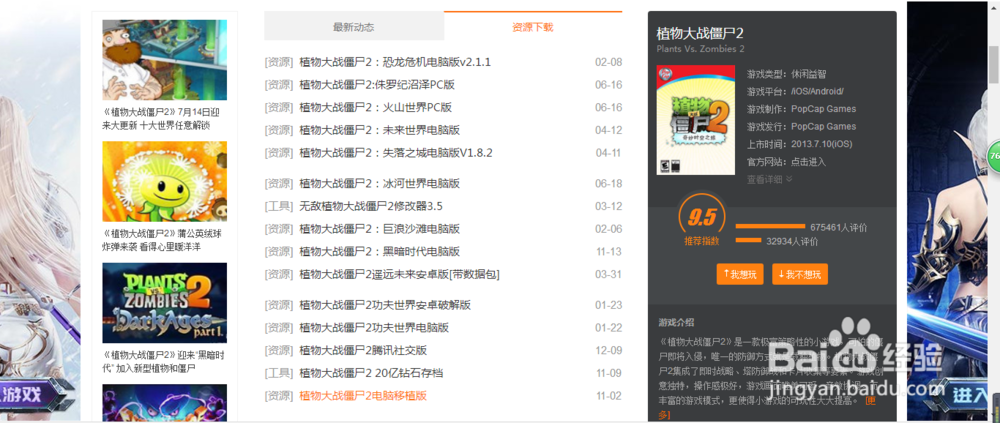Open 植物大战僵尸2:侏罗纪沼泽PC版 link
1000x423 pixels.
pyautogui.click(x=377, y=84)
